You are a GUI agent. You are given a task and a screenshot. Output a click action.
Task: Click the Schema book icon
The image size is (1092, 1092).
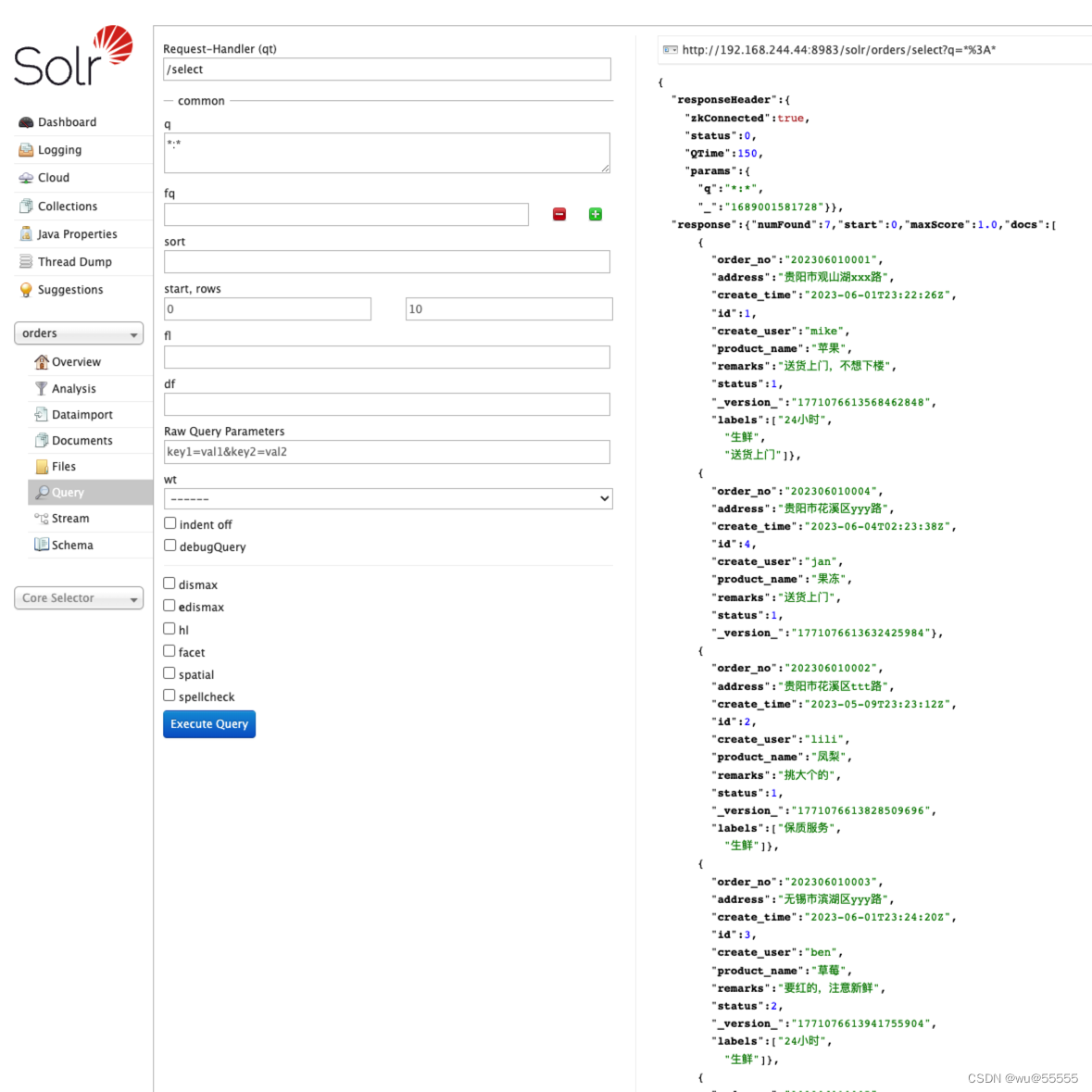tap(42, 545)
